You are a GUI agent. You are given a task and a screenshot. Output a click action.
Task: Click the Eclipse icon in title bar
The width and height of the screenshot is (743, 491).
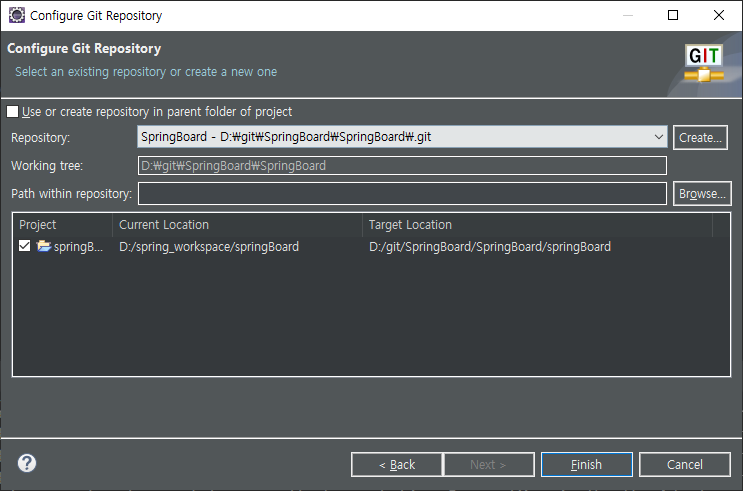(17, 15)
